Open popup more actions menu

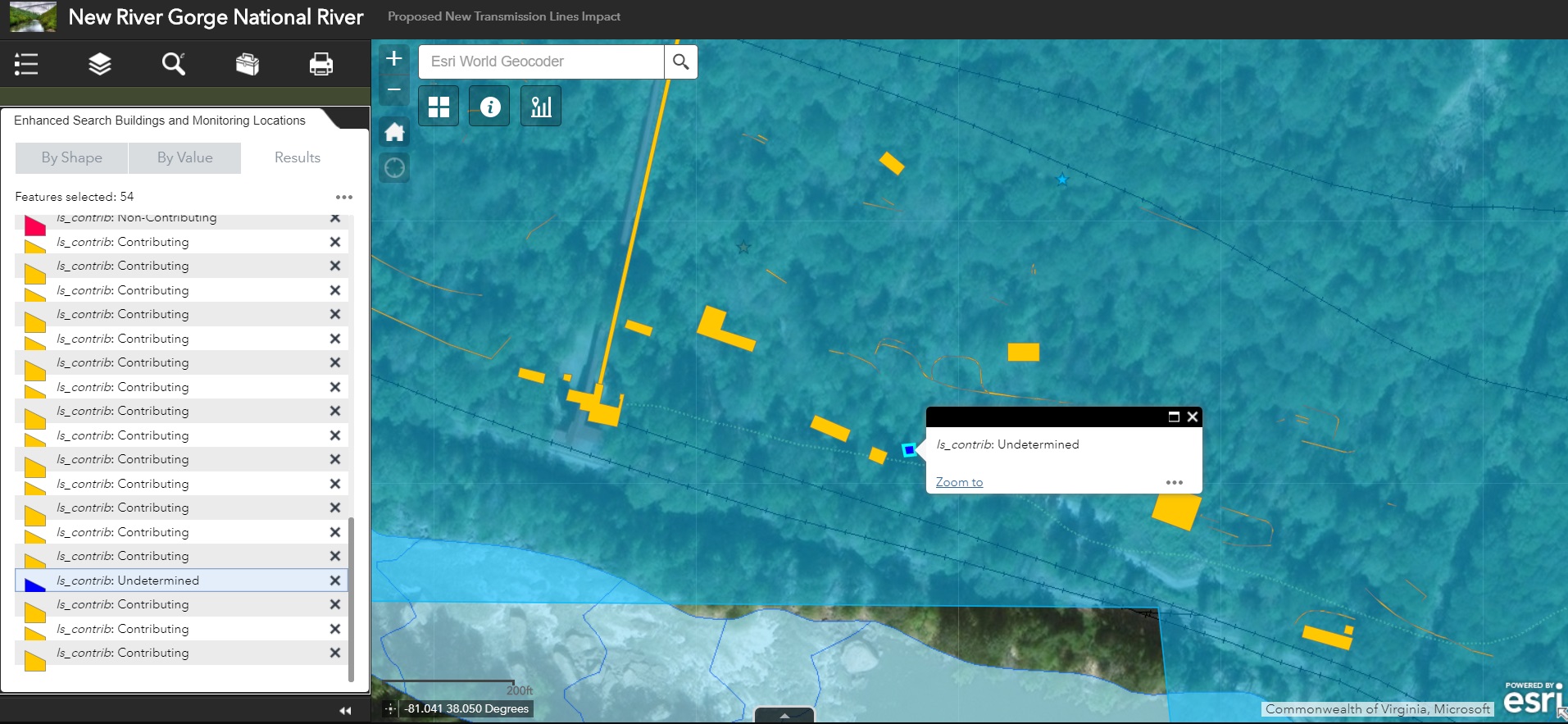coord(1174,482)
